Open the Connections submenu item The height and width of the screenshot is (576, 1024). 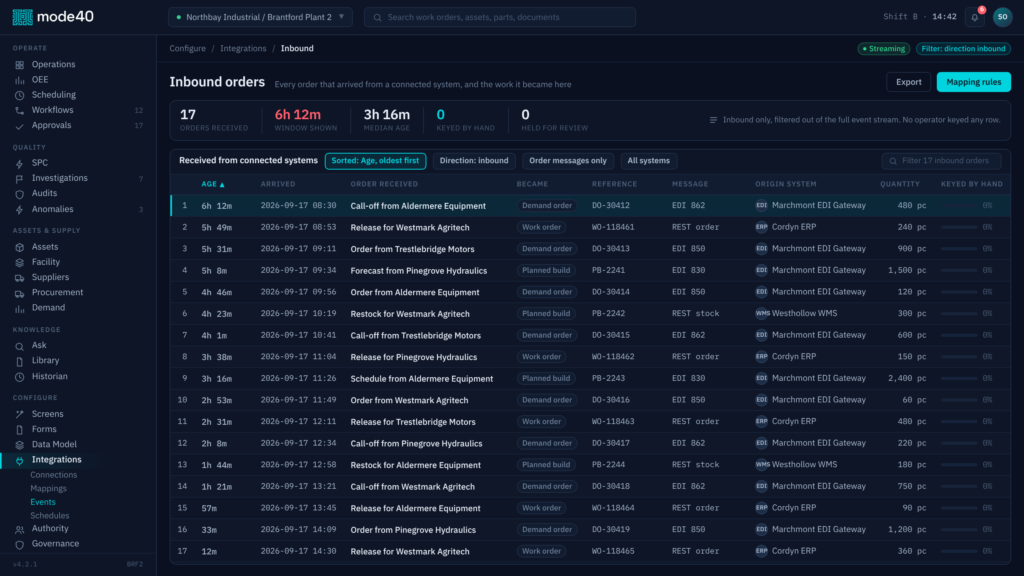coord(54,475)
